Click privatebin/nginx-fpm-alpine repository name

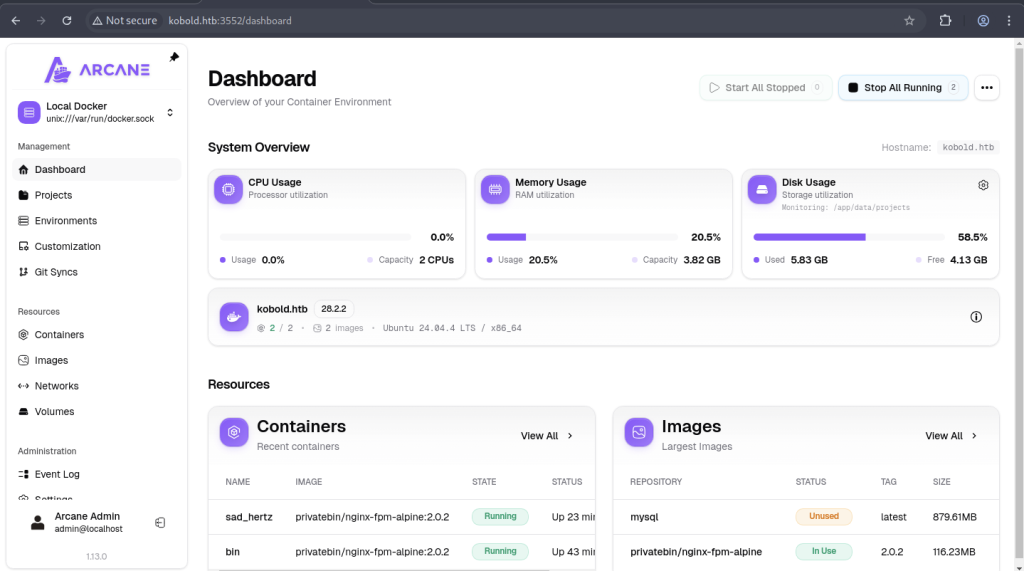pyautogui.click(x=696, y=551)
